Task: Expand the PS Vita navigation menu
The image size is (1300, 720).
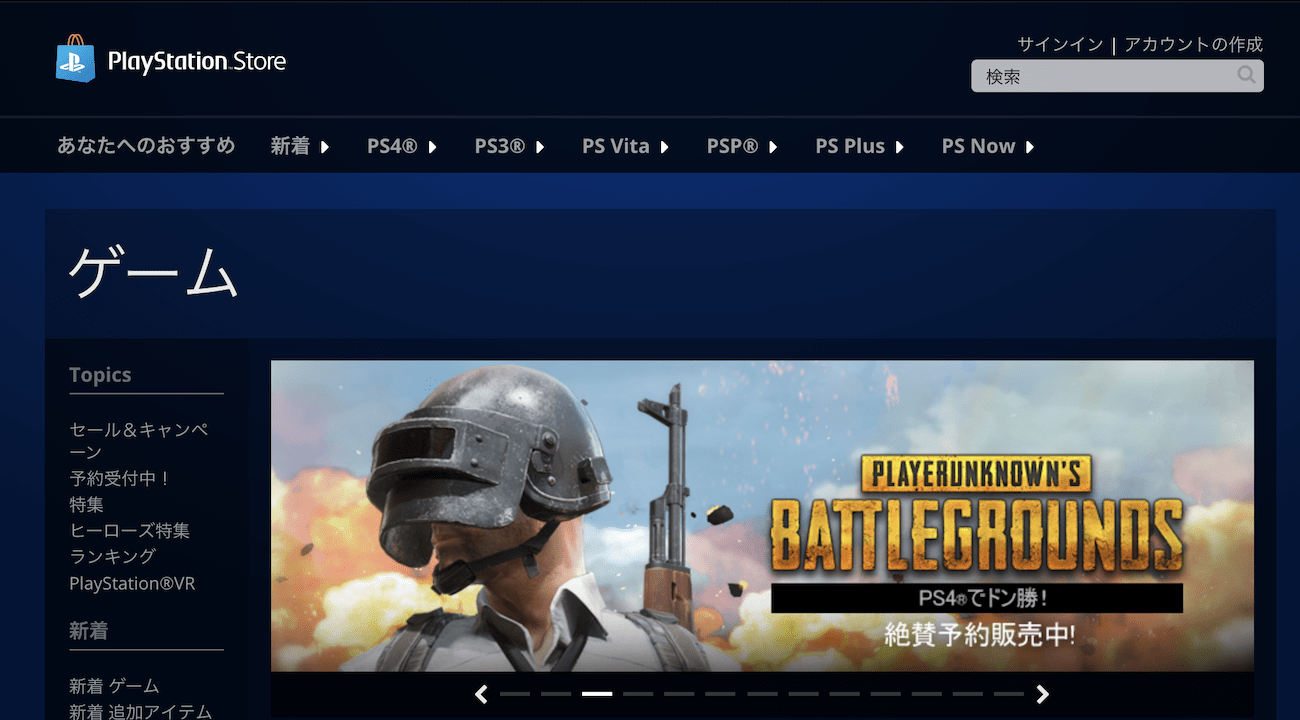Action: [625, 146]
